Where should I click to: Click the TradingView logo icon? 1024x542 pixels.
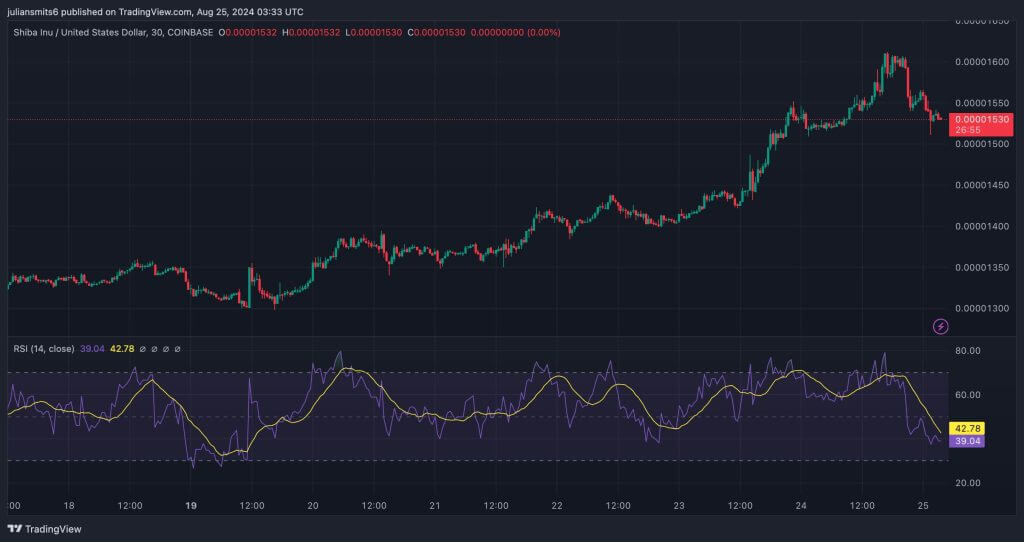(14, 529)
